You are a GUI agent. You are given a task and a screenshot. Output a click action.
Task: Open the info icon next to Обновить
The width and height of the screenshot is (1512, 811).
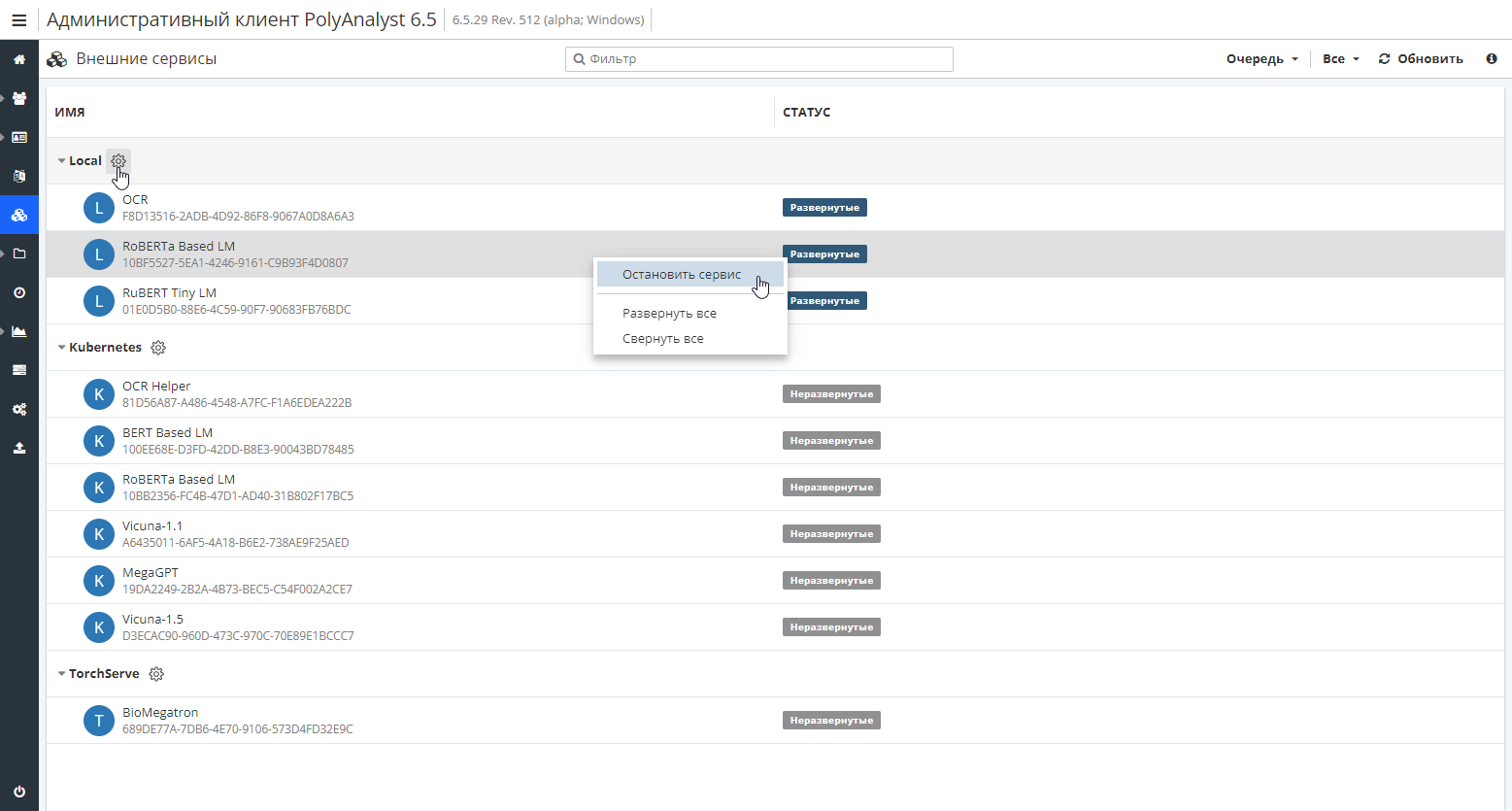pos(1492,58)
